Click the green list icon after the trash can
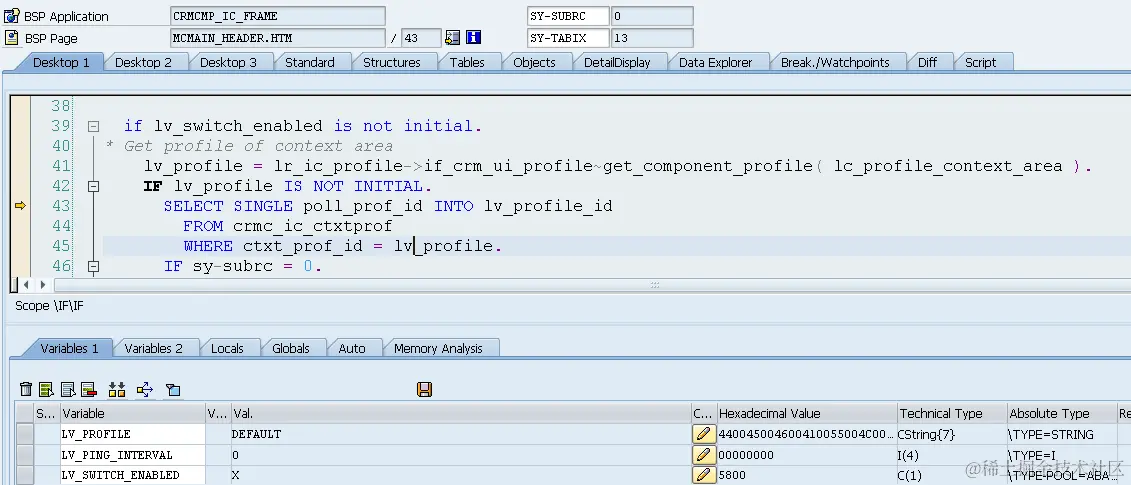This screenshot has height=485, width=1131. click(x=47, y=390)
